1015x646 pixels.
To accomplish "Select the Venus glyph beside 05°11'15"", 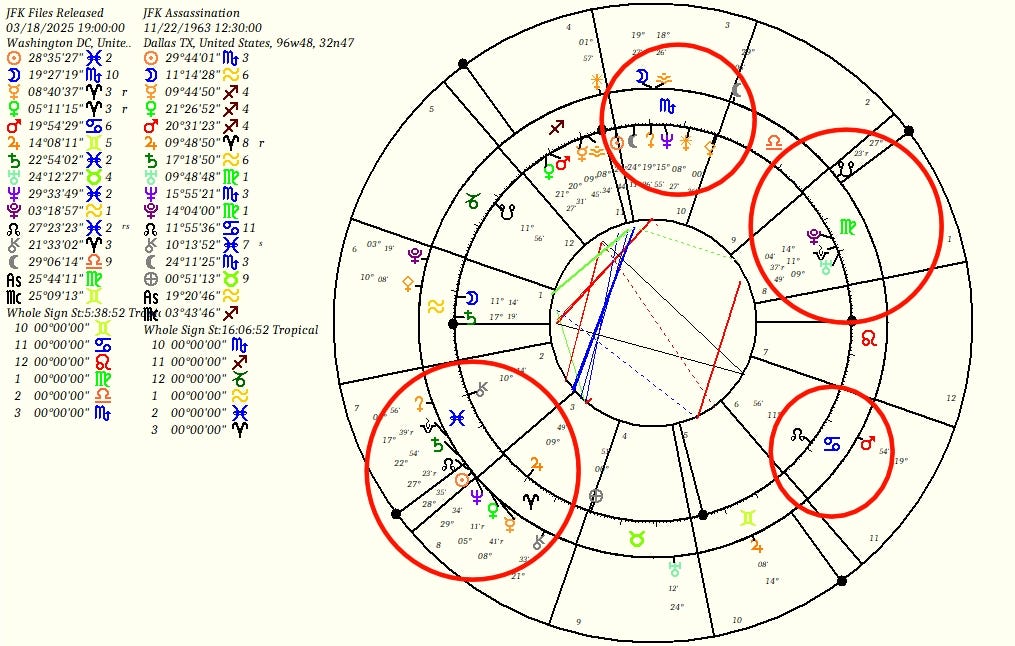I will tap(14, 109).
